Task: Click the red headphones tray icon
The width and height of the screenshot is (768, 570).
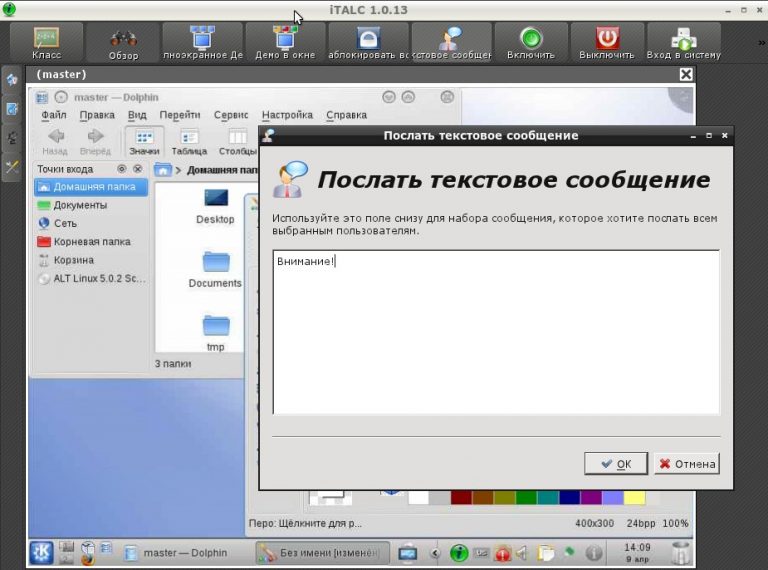Action: pos(503,553)
